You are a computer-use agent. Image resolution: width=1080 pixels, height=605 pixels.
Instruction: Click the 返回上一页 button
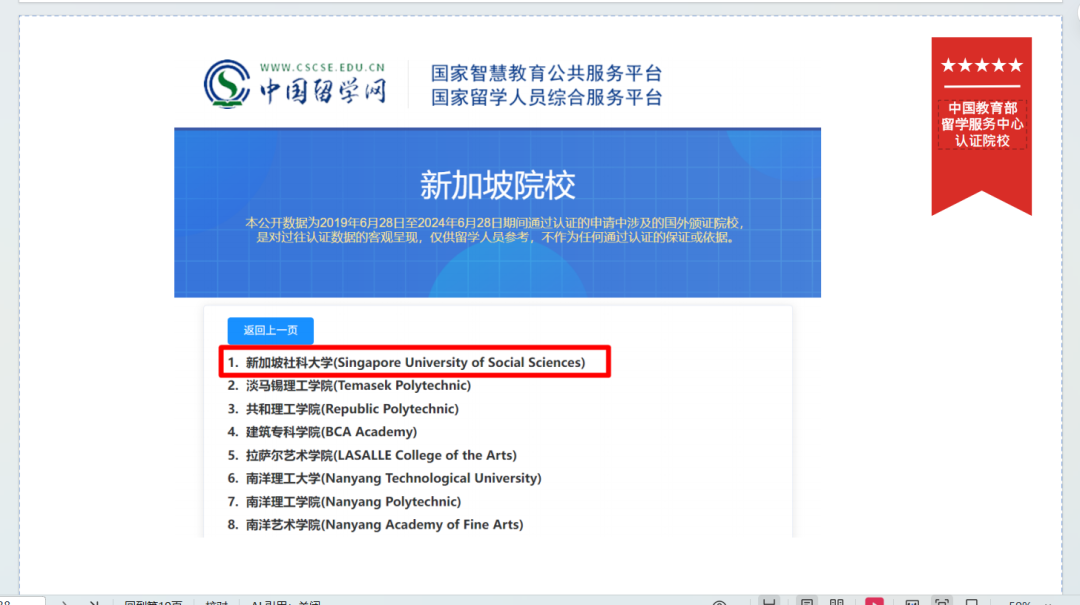271,330
